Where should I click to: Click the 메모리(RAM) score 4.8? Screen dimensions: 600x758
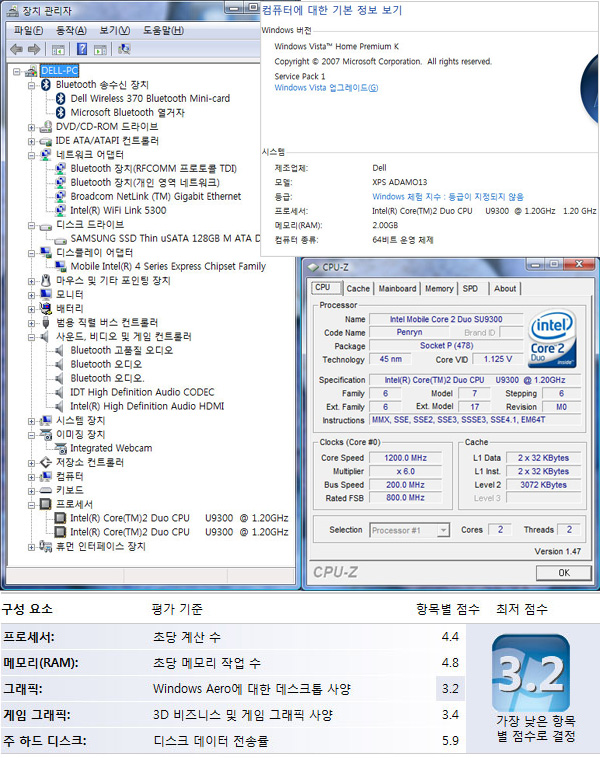coord(450,662)
